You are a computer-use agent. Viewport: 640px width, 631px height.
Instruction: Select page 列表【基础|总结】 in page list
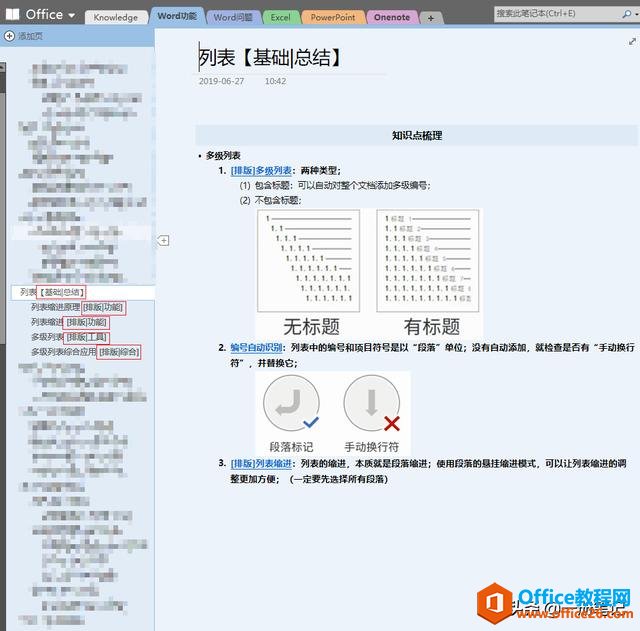(x=83, y=292)
